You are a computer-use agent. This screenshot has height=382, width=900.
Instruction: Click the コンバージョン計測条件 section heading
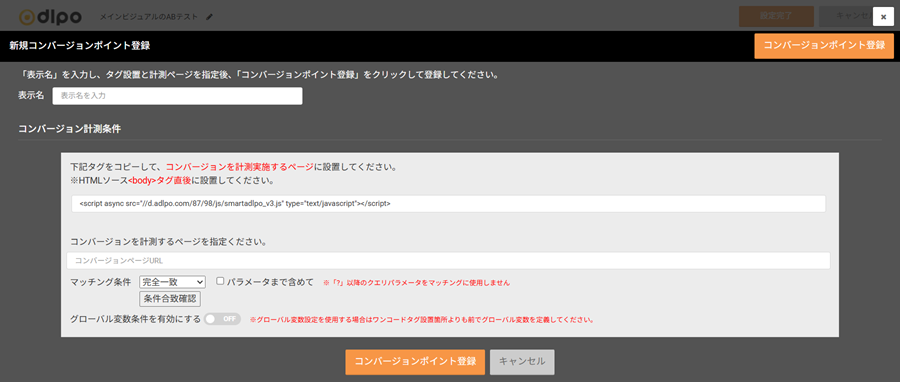pos(69,128)
